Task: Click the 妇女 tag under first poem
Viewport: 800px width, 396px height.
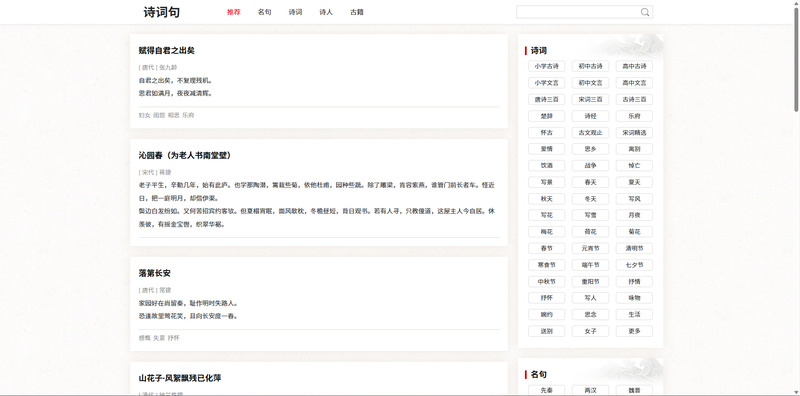Action: [x=144, y=115]
